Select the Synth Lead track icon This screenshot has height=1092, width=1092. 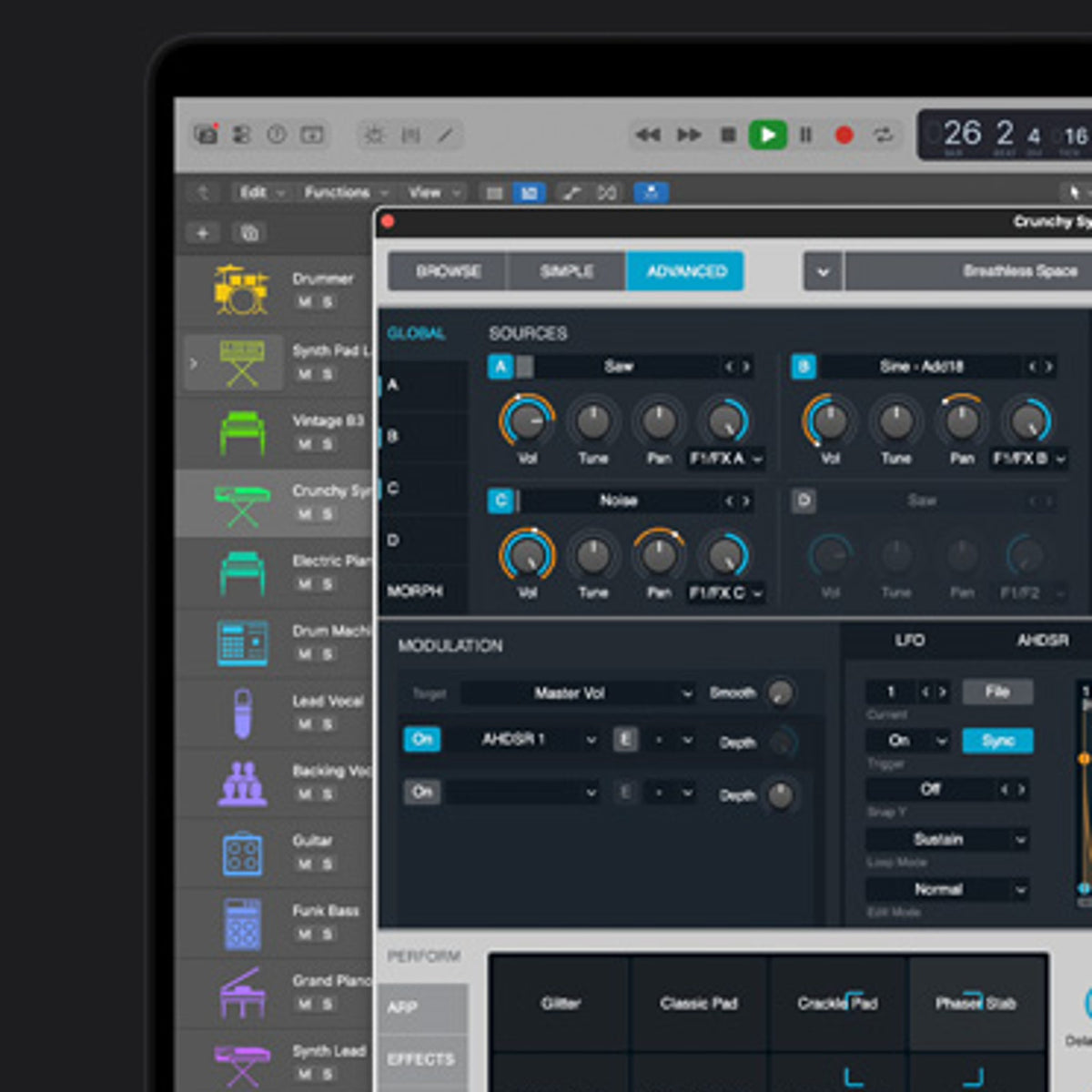pyautogui.click(x=242, y=1065)
